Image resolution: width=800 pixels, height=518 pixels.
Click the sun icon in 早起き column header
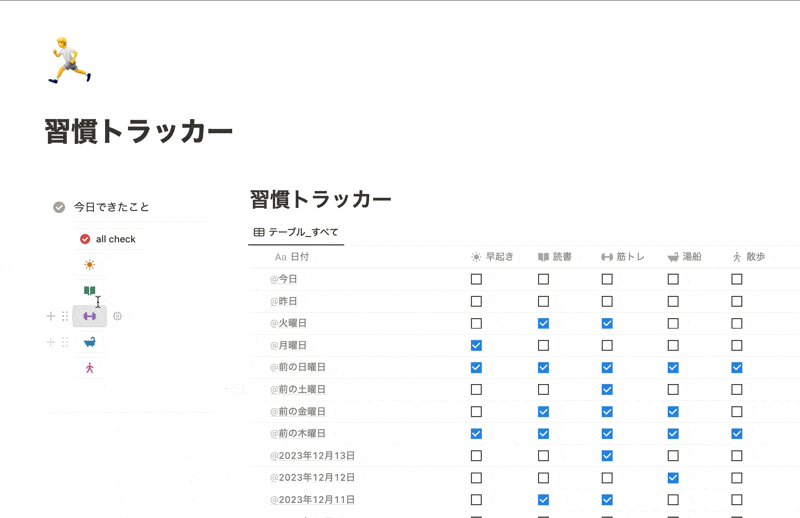[x=476, y=257]
